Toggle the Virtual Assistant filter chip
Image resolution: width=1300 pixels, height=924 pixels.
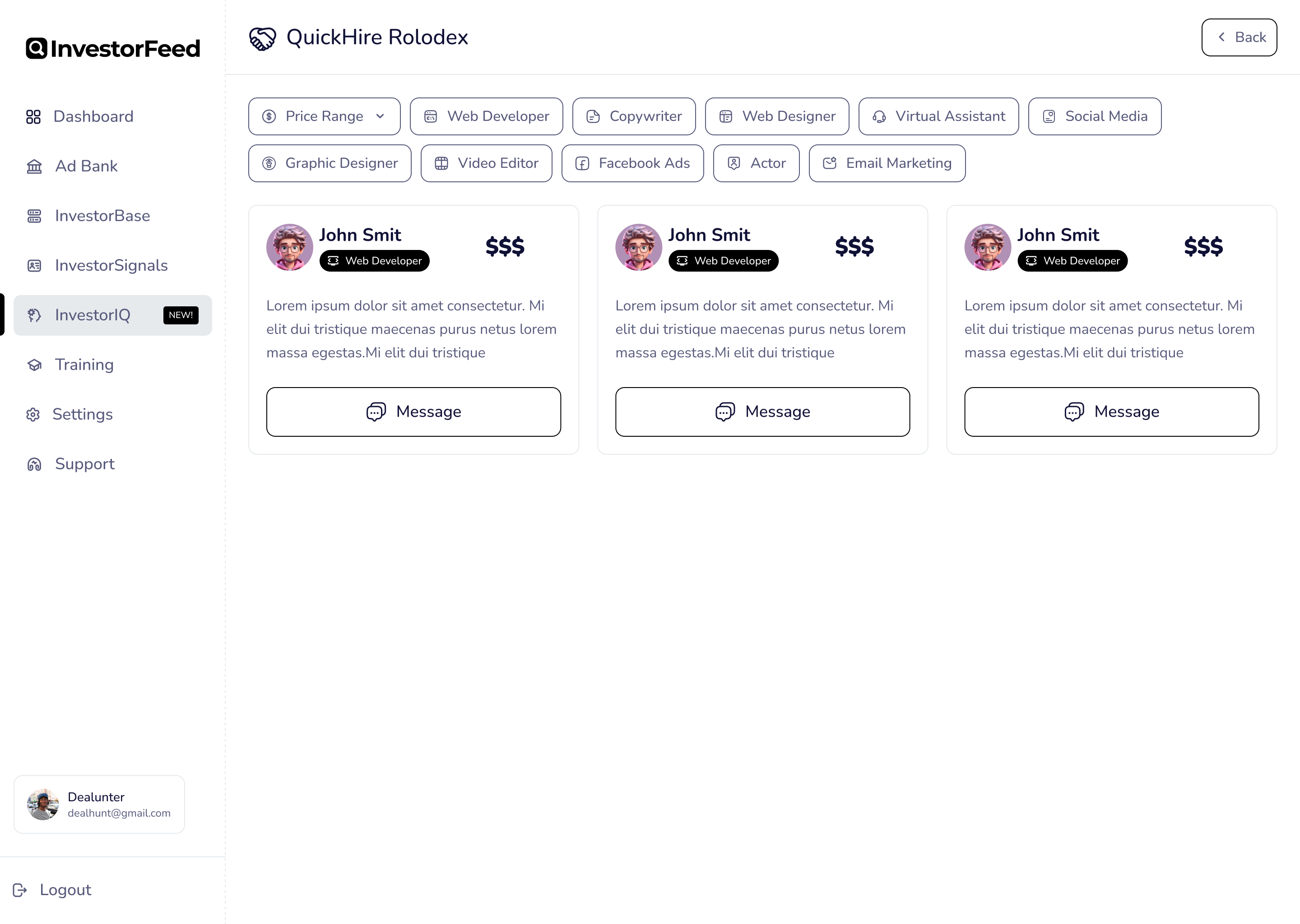click(x=938, y=117)
